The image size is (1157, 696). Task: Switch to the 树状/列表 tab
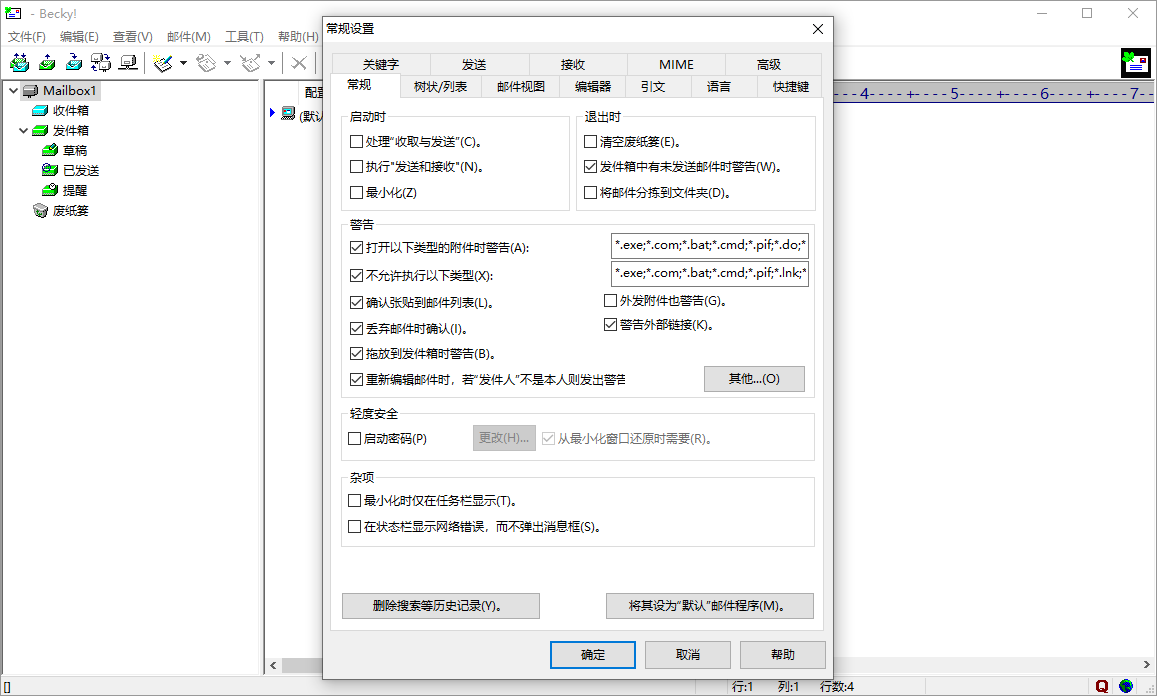click(441, 86)
